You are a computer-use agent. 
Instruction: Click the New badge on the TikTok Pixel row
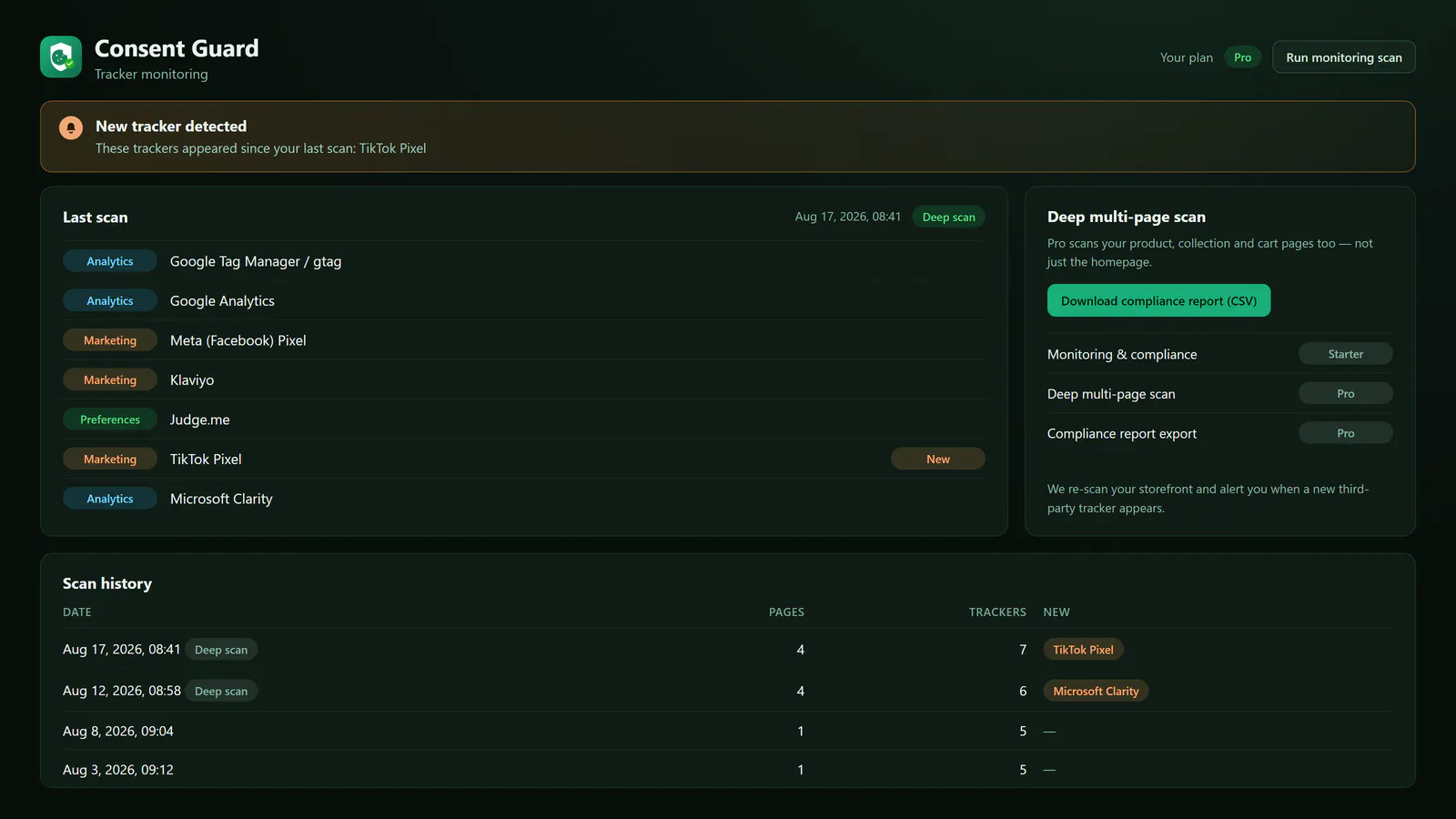[938, 460]
